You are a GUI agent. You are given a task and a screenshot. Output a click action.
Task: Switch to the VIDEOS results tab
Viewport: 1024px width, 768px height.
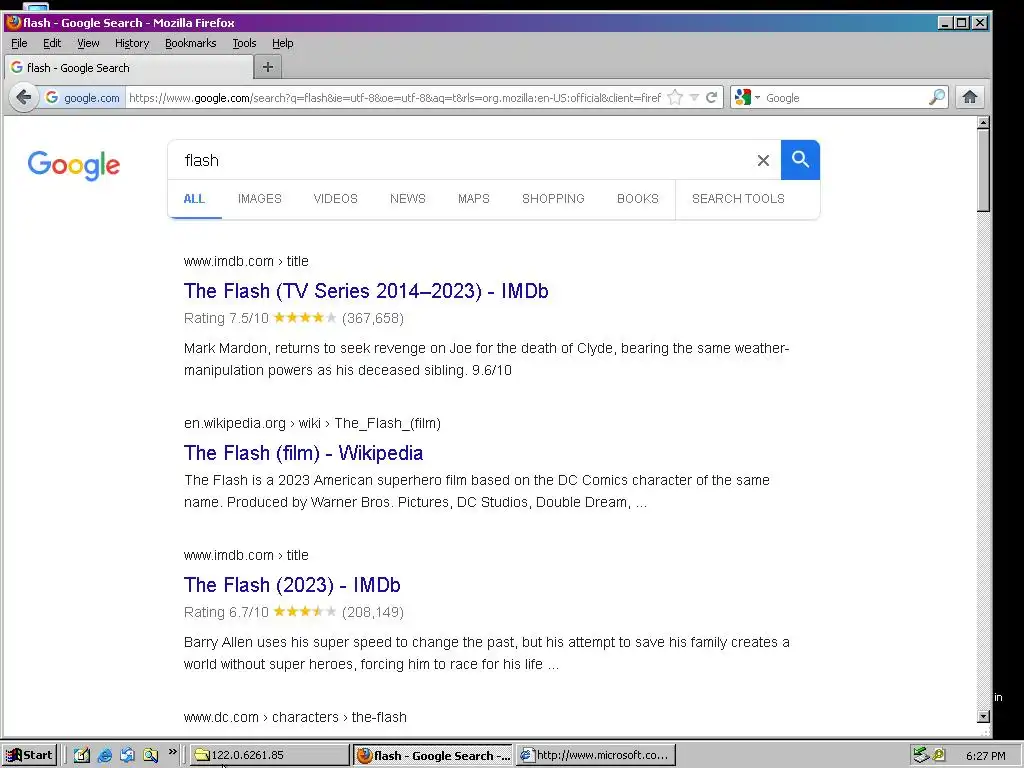[335, 199]
